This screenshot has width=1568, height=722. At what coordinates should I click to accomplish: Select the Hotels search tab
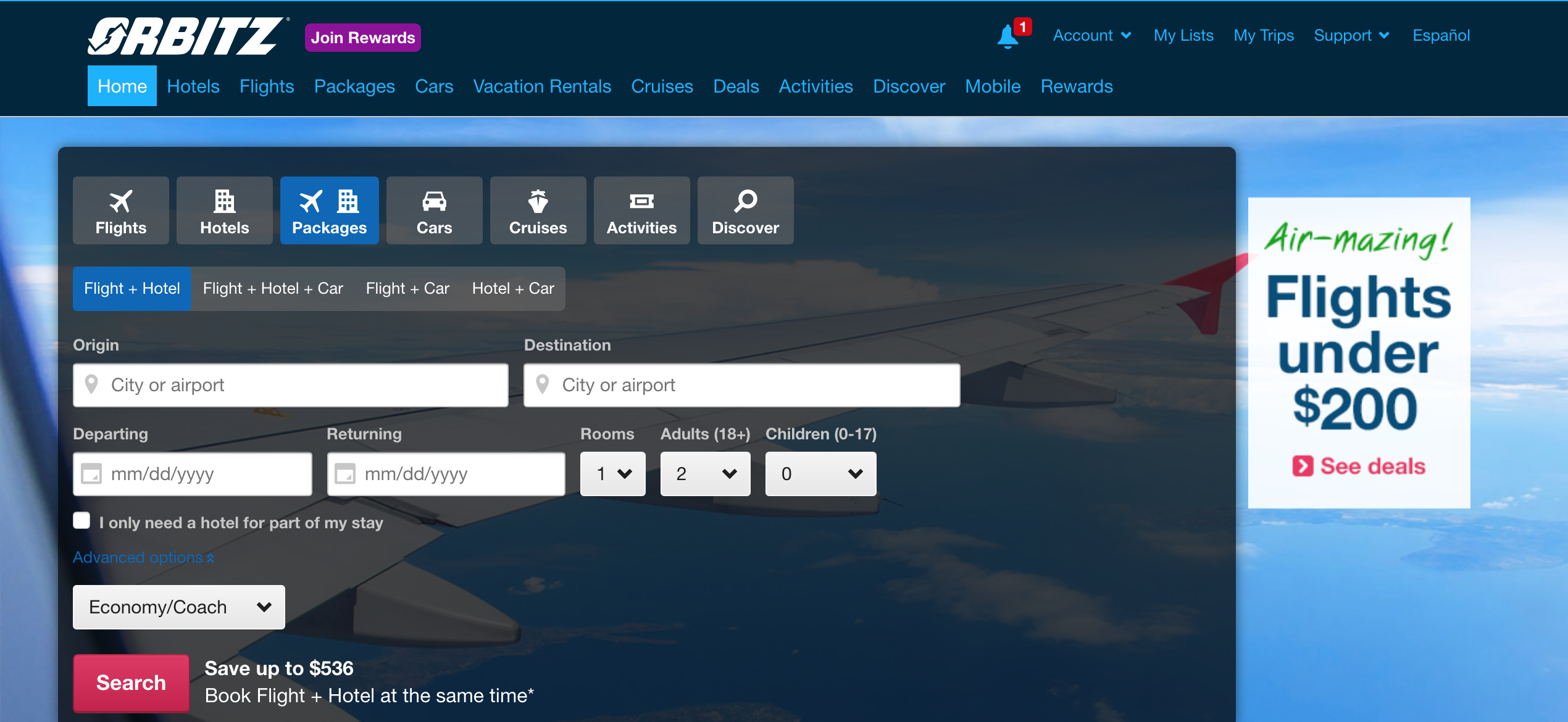point(225,210)
